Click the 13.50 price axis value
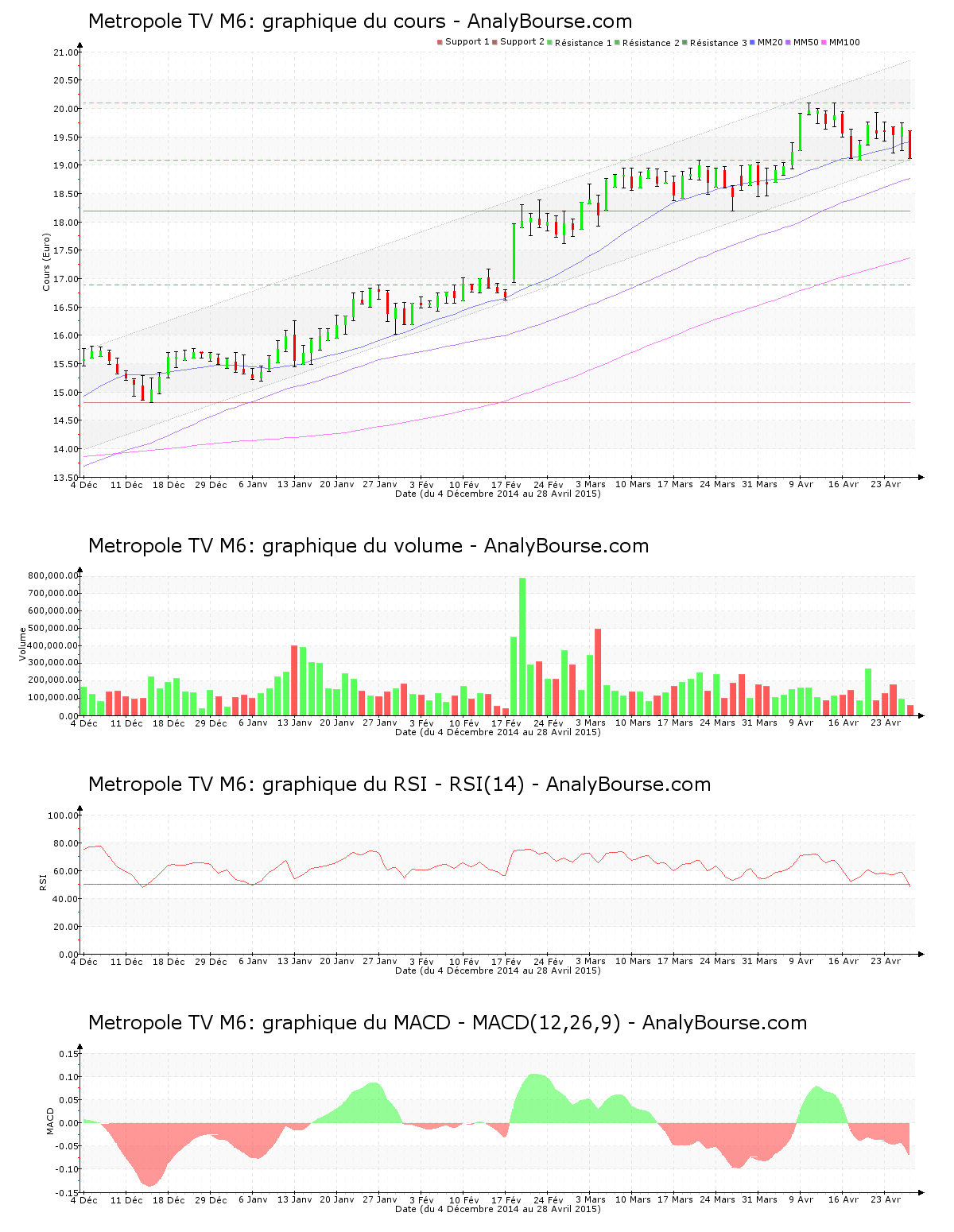The width and height of the screenshot is (954, 1232). pos(65,478)
